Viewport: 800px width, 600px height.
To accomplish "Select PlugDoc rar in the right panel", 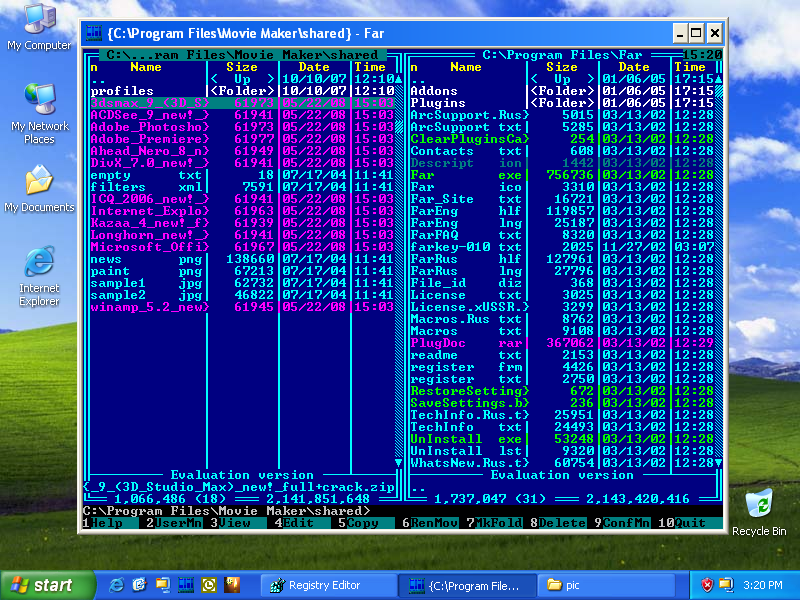I will [562, 343].
